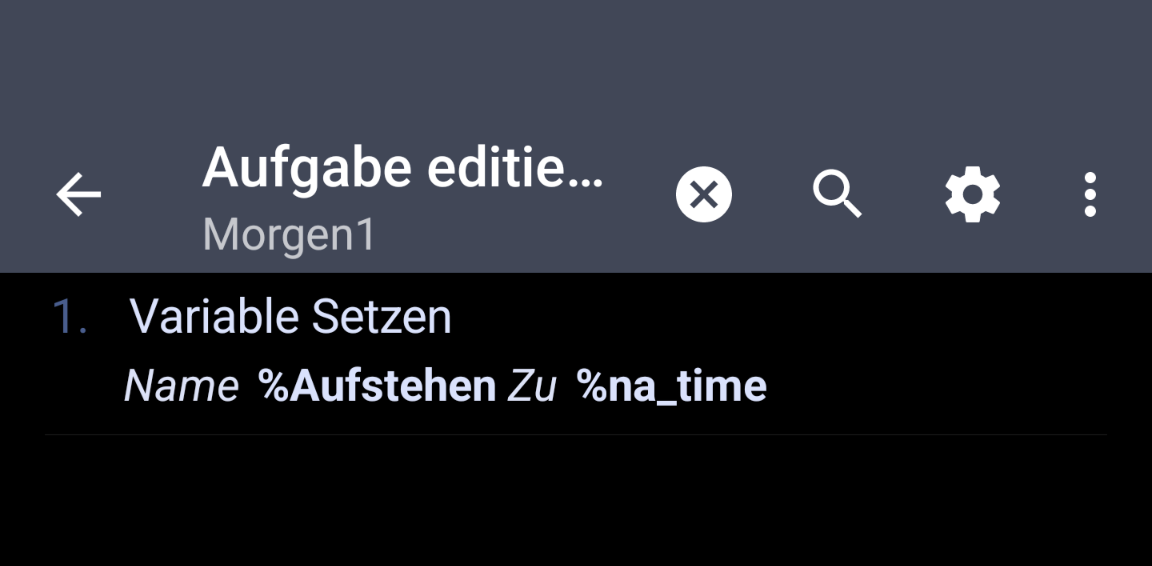Click the italic "Zu" label
This screenshot has height=566, width=1152.
[x=531, y=386]
